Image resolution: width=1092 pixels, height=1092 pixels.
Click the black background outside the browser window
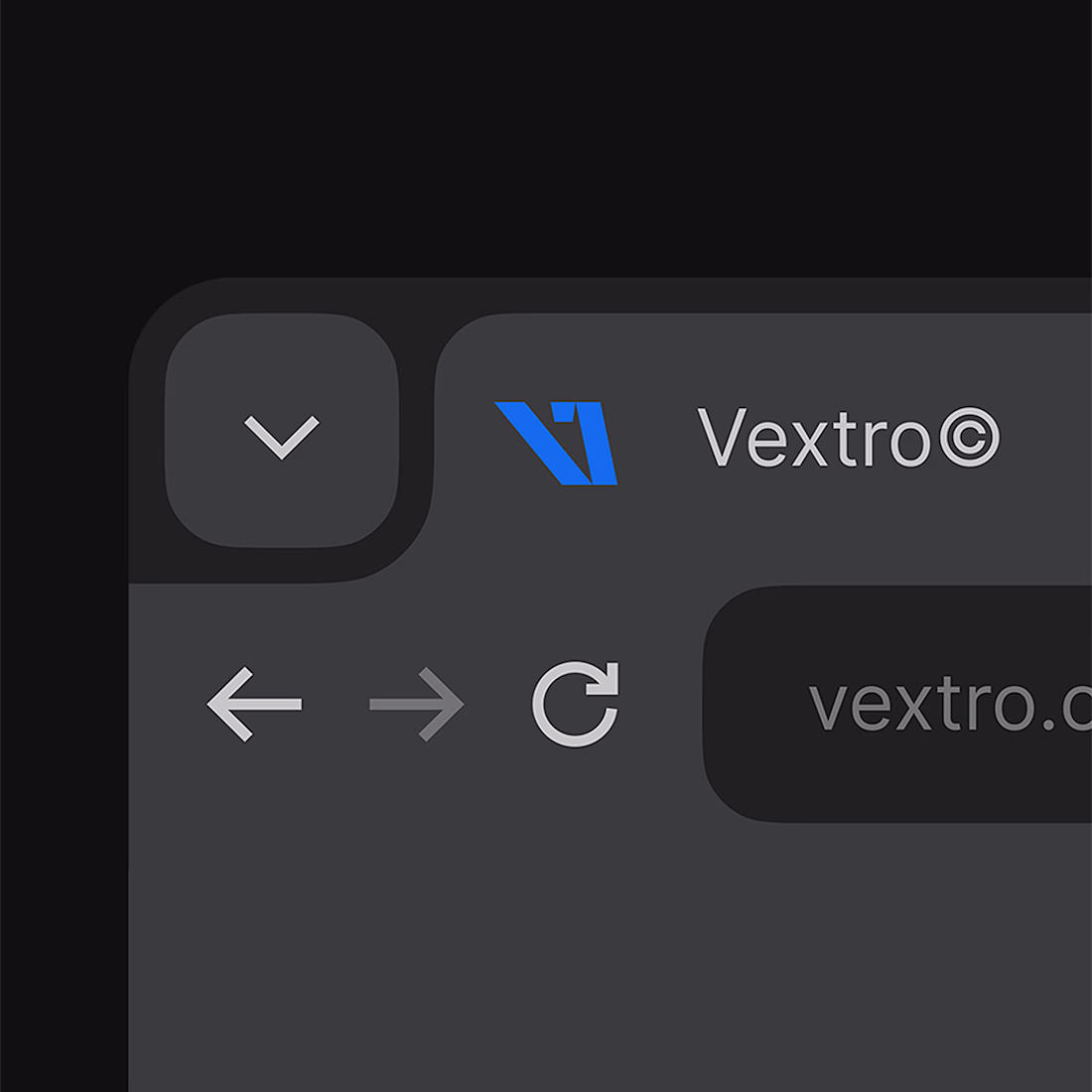546,138
